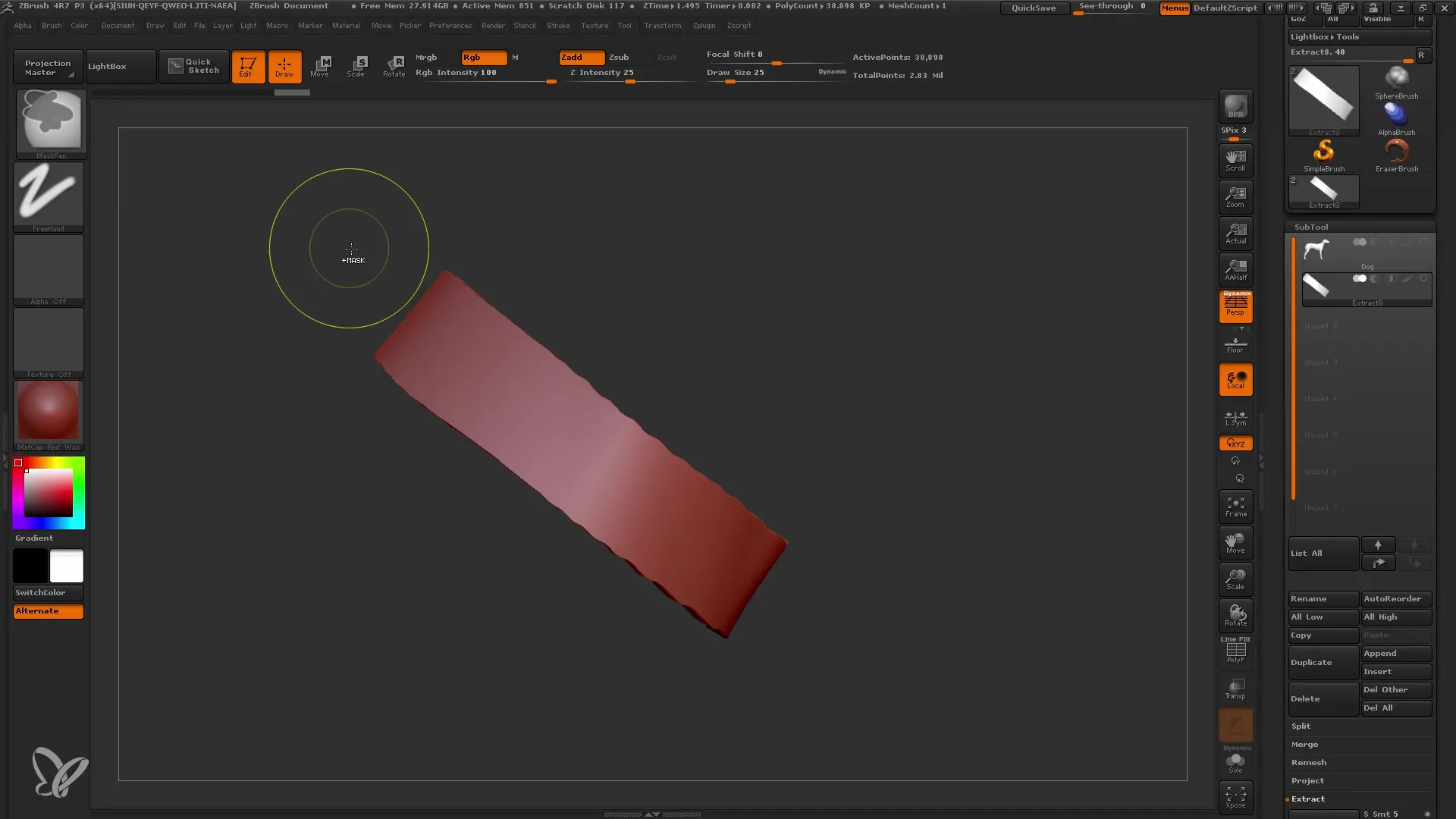Toggle the XYZ axis symmetry button
This screenshot has width=1456, height=819.
[1235, 443]
